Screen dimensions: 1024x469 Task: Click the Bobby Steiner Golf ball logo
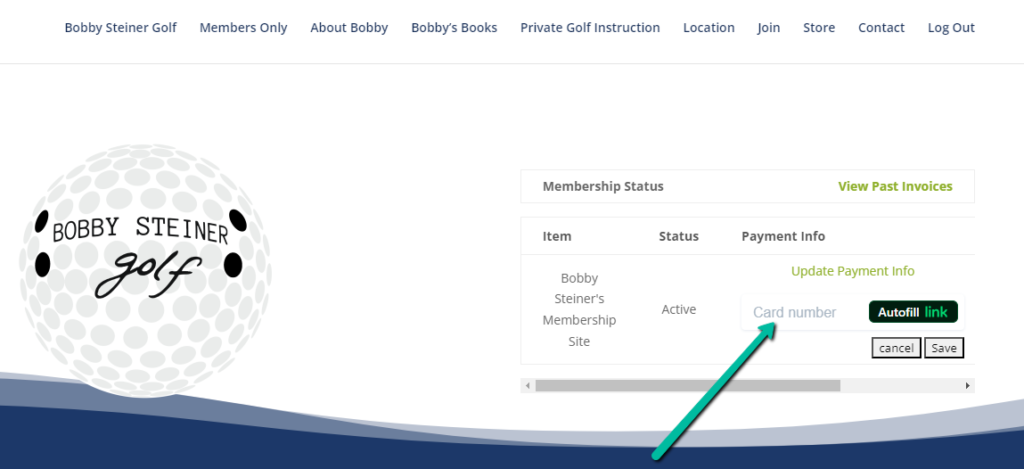144,270
